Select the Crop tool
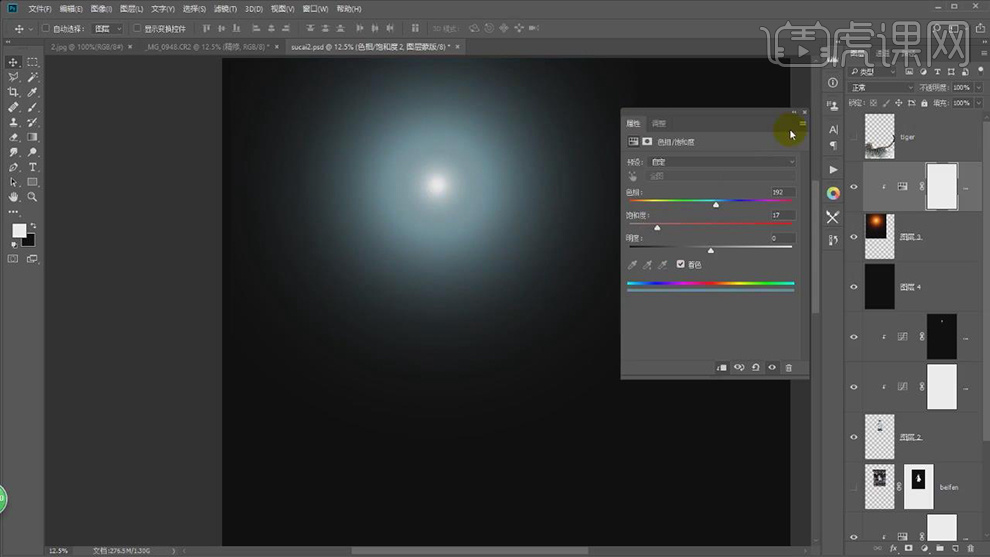This screenshot has height=557, width=990. click(x=13, y=92)
